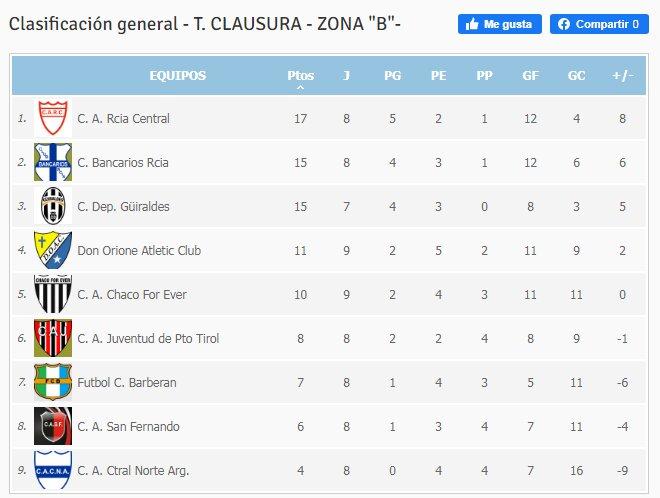The width and height of the screenshot is (660, 498).
Task: Click the C.A.C.N.A. team shield
Action: tap(53, 470)
